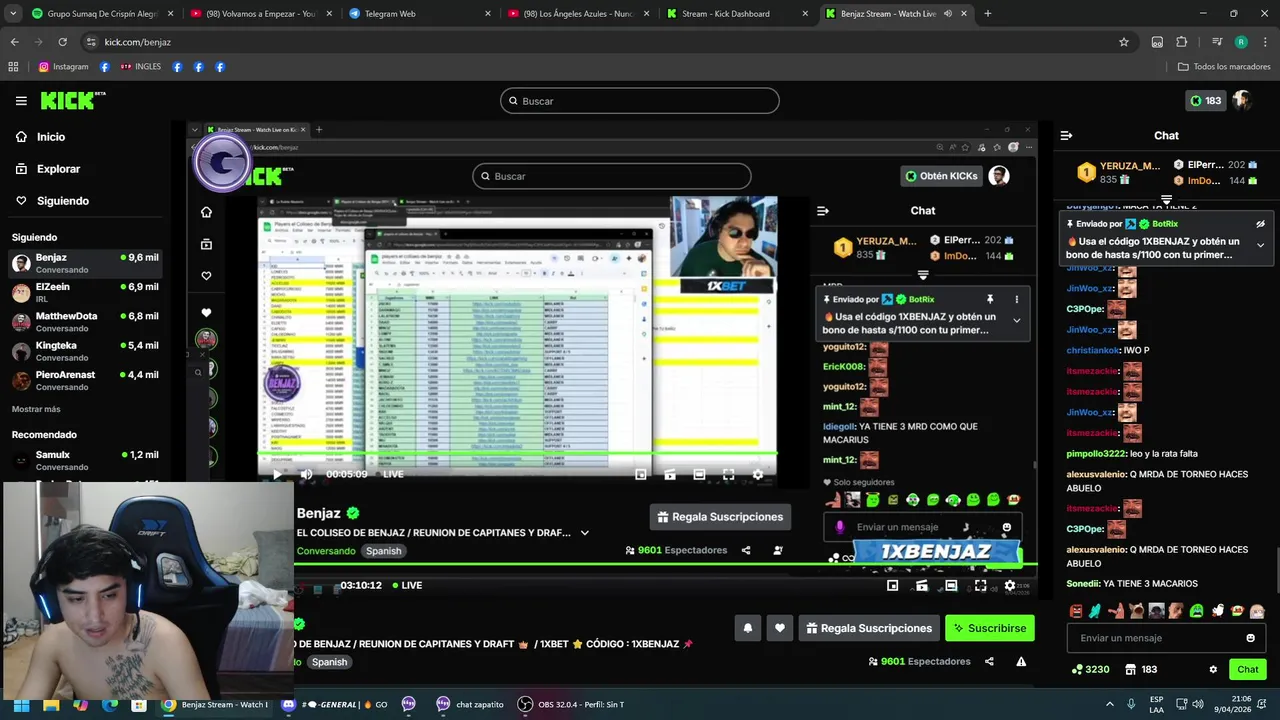Expand the chat leaderboard with the down chevron
Viewport: 1280px width, 720px height.
click(x=1166, y=199)
